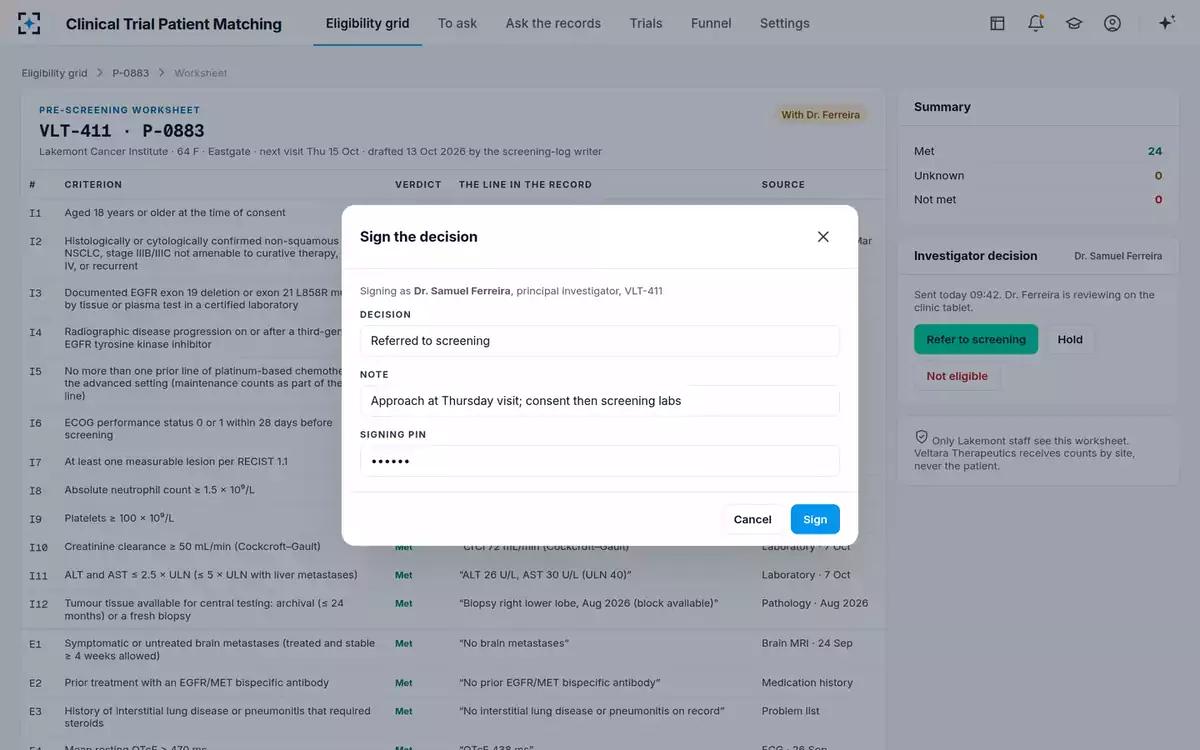Focus the Signing PIN field

pyautogui.click(x=600, y=461)
